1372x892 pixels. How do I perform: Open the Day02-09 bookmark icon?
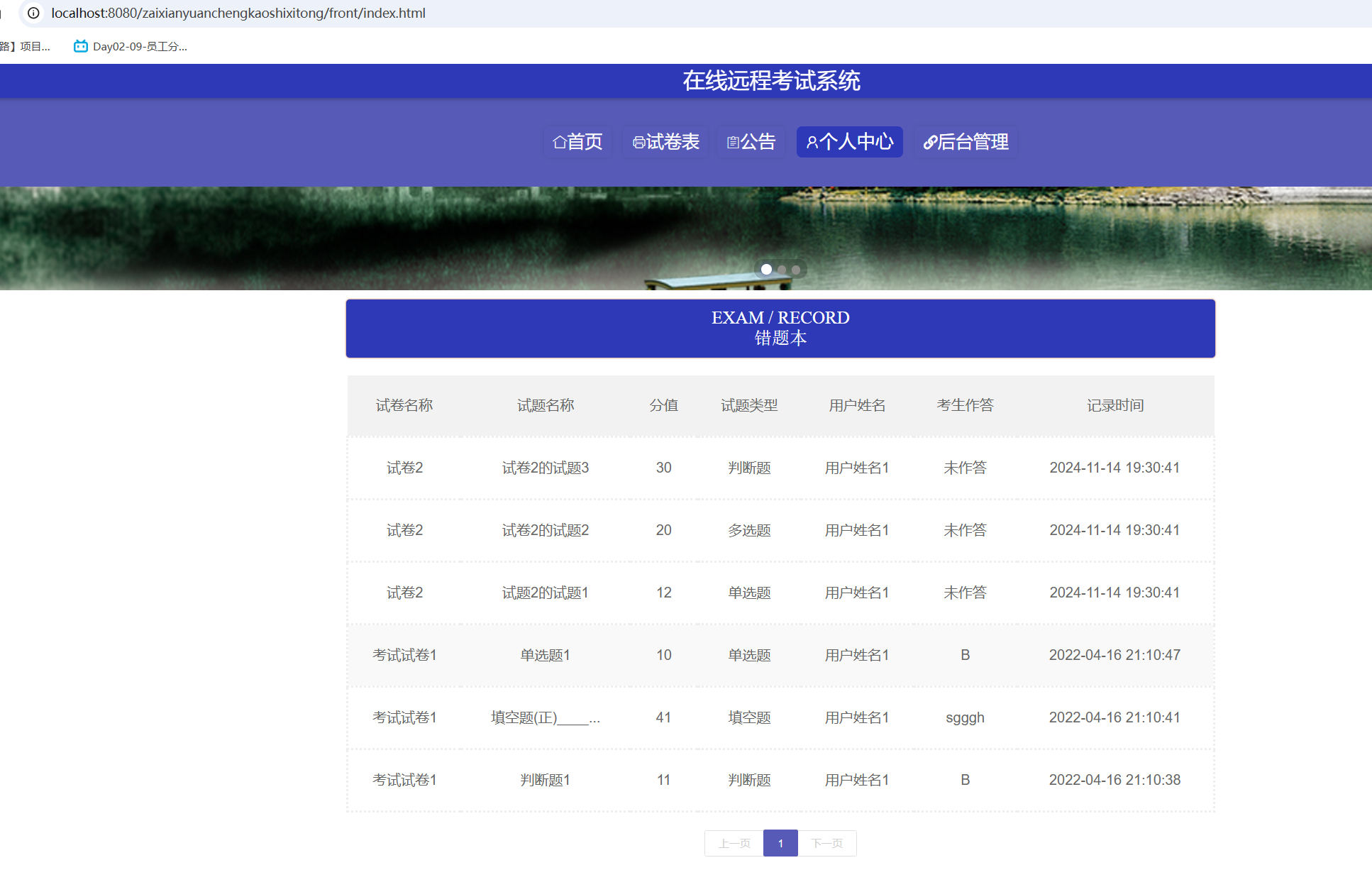[x=81, y=46]
